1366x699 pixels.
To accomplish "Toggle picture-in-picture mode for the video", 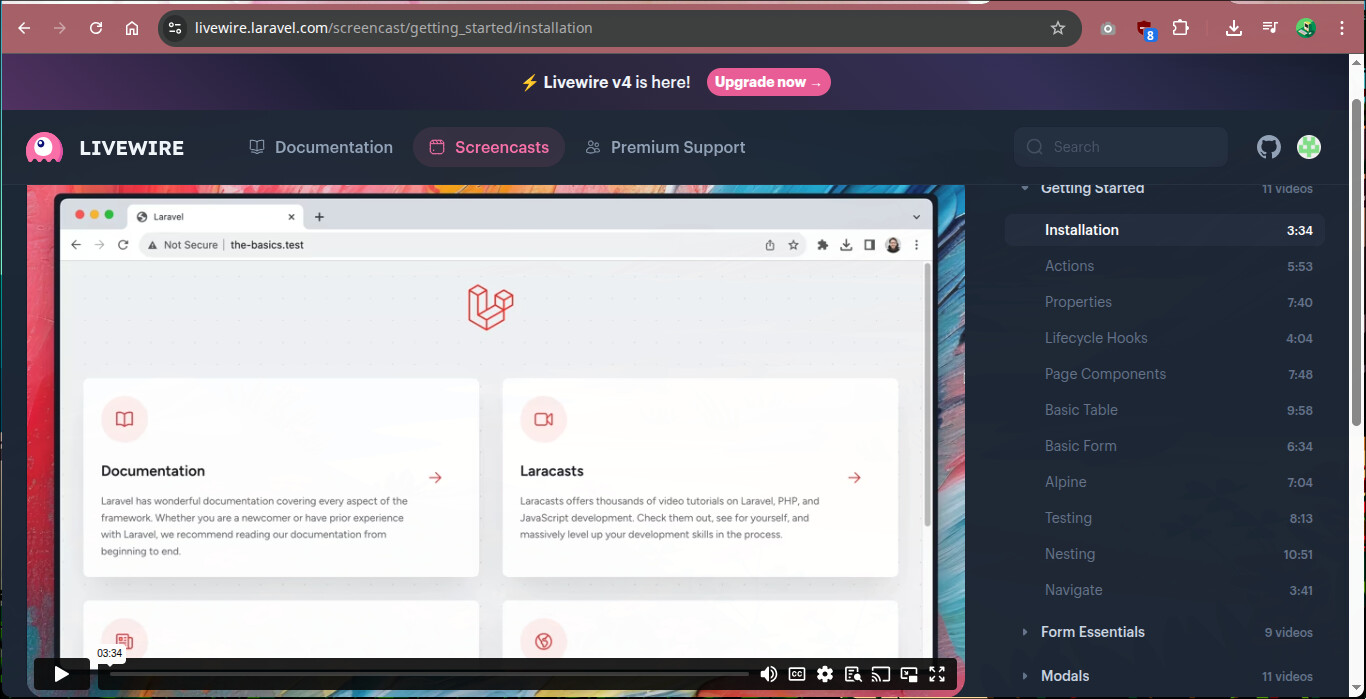I will [x=909, y=674].
